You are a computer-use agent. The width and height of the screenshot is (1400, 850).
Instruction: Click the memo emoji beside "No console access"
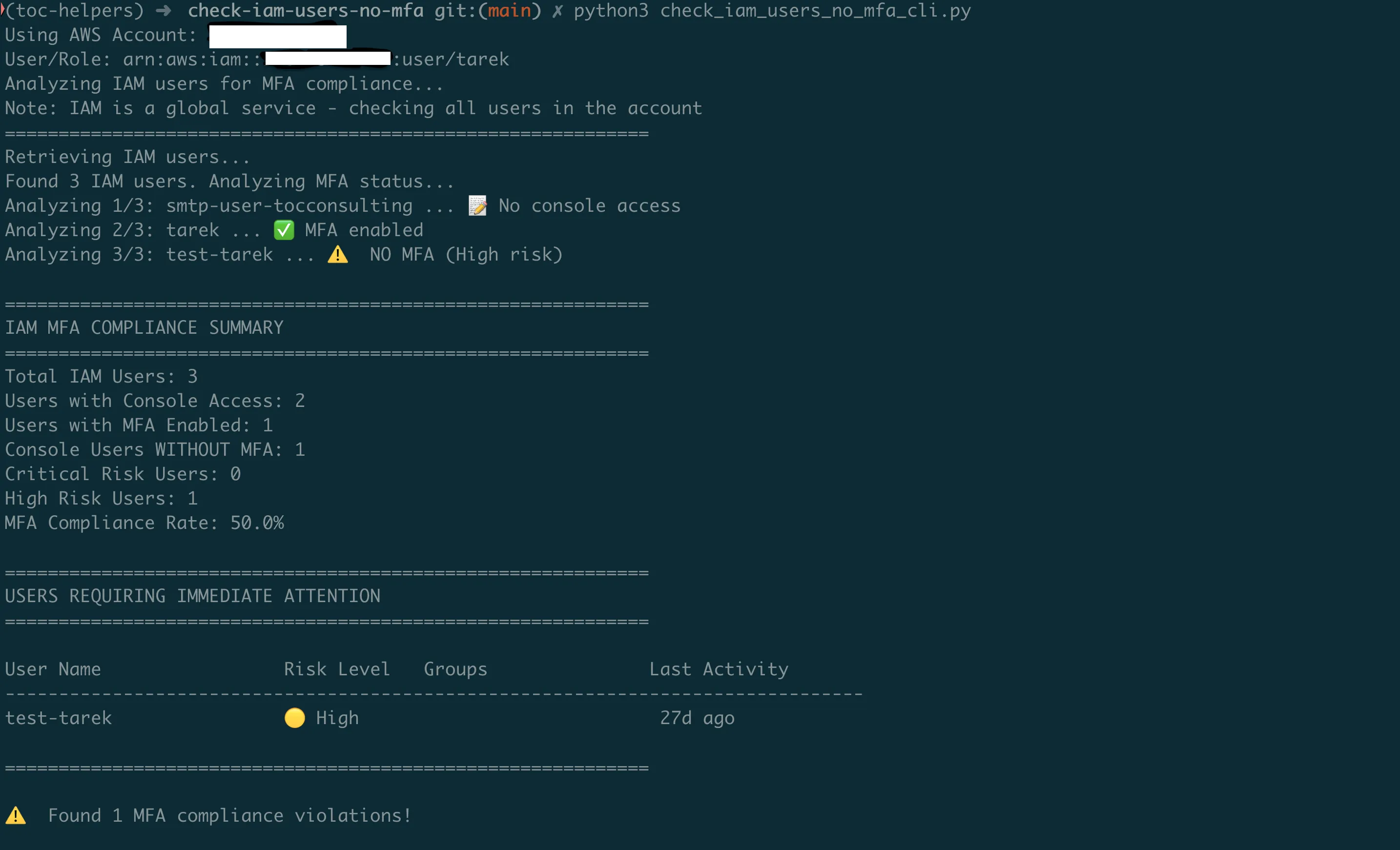point(477,205)
